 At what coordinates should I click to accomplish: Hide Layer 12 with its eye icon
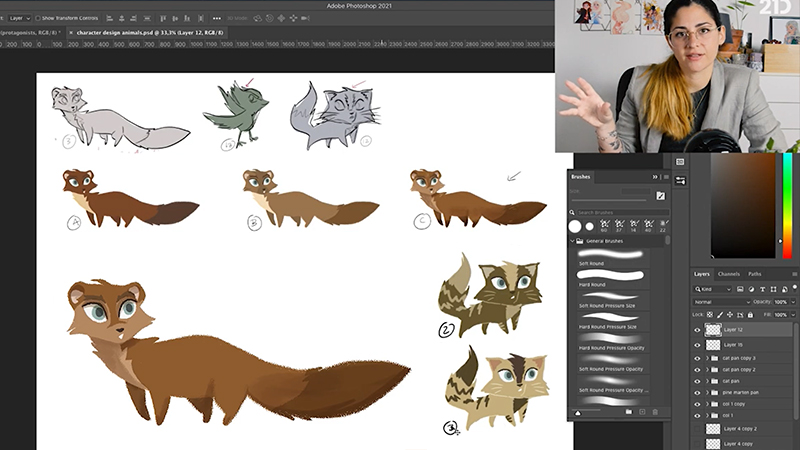point(697,329)
